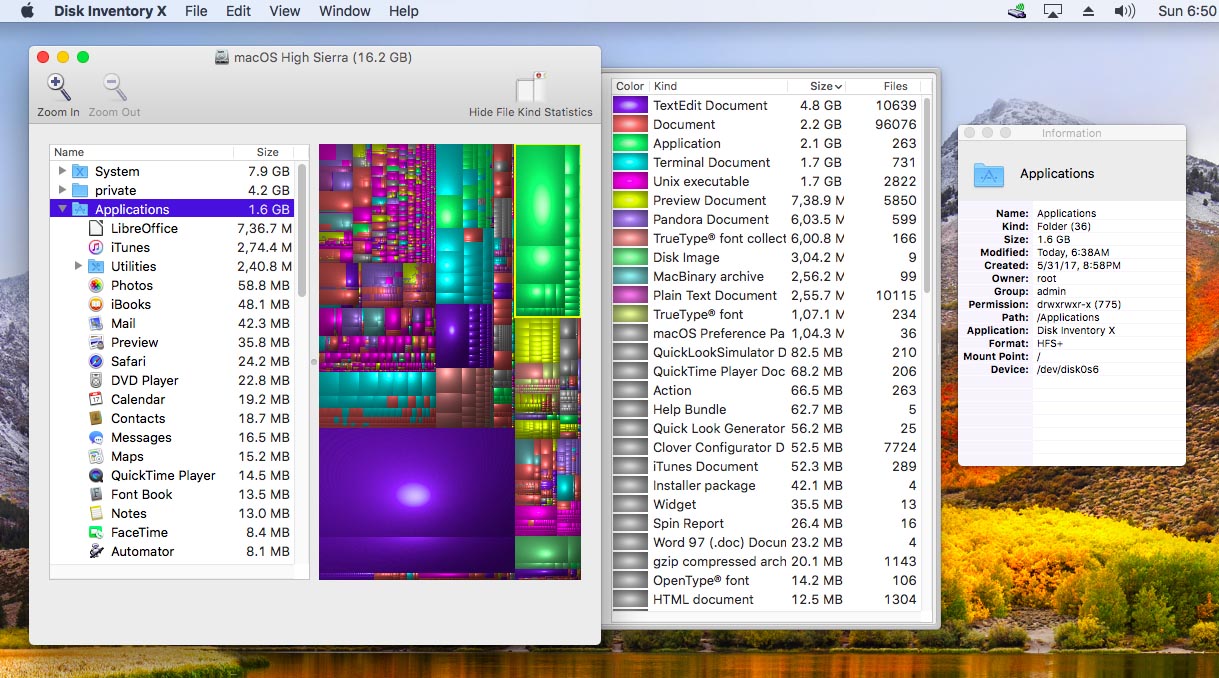Click the Files column header
The width and height of the screenshot is (1219, 678).
895,86
